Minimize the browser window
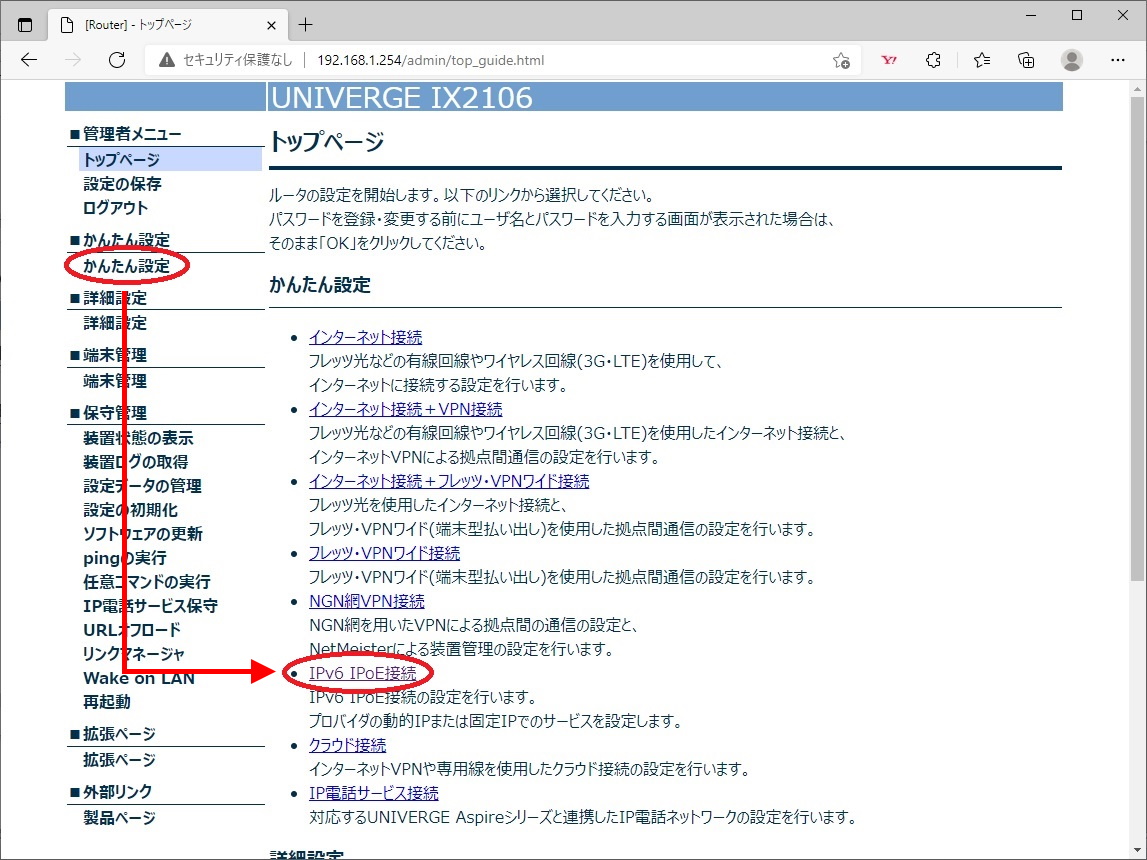This screenshot has height=860, width=1147. tap(1031, 15)
